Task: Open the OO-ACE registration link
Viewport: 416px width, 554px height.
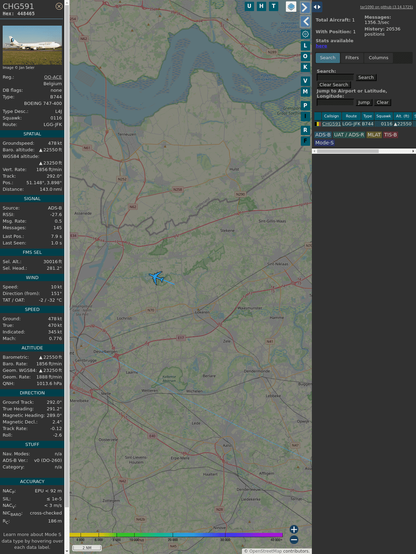Action: coord(53,77)
